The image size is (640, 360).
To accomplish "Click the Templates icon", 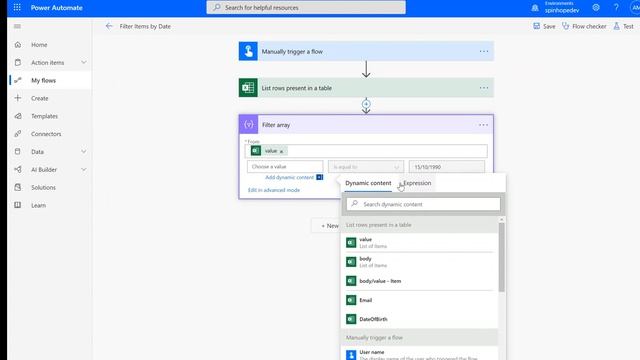I will (18, 116).
